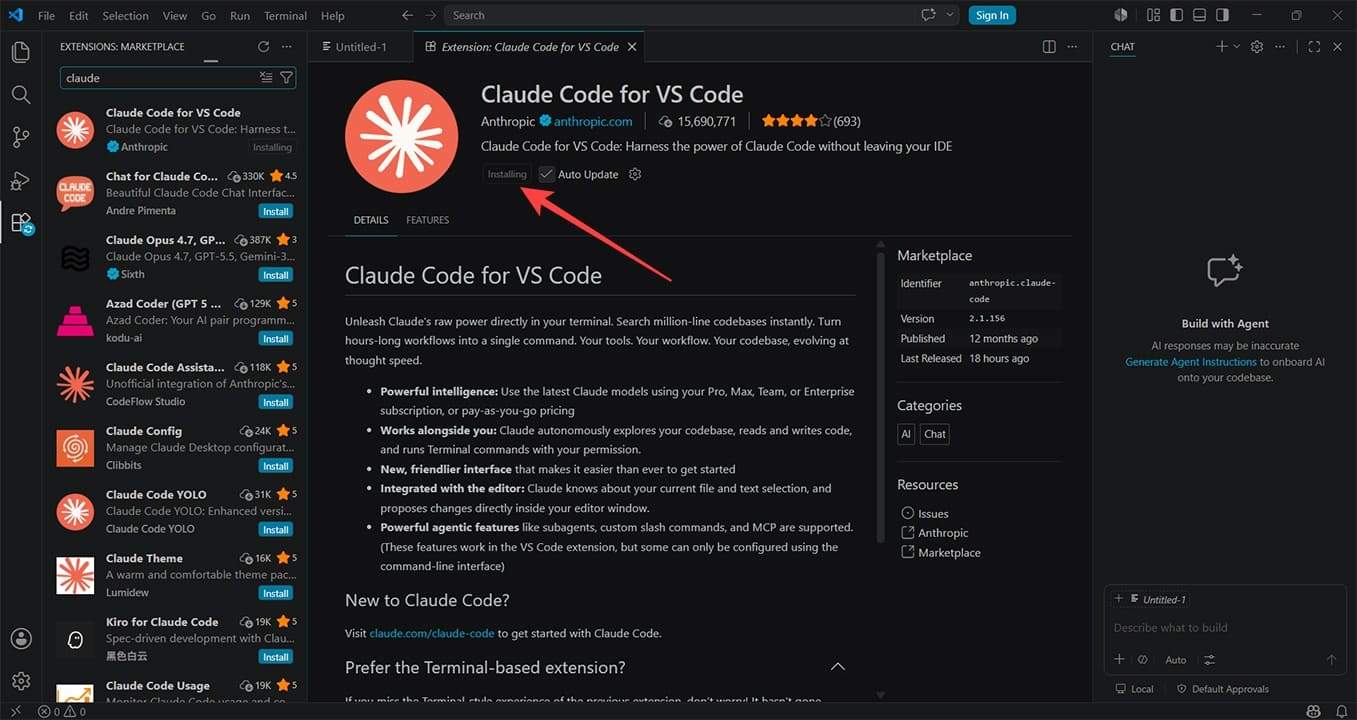Image resolution: width=1357 pixels, height=720 pixels.
Task: Click Generate Agent Instructions link
Action: tap(1191, 362)
